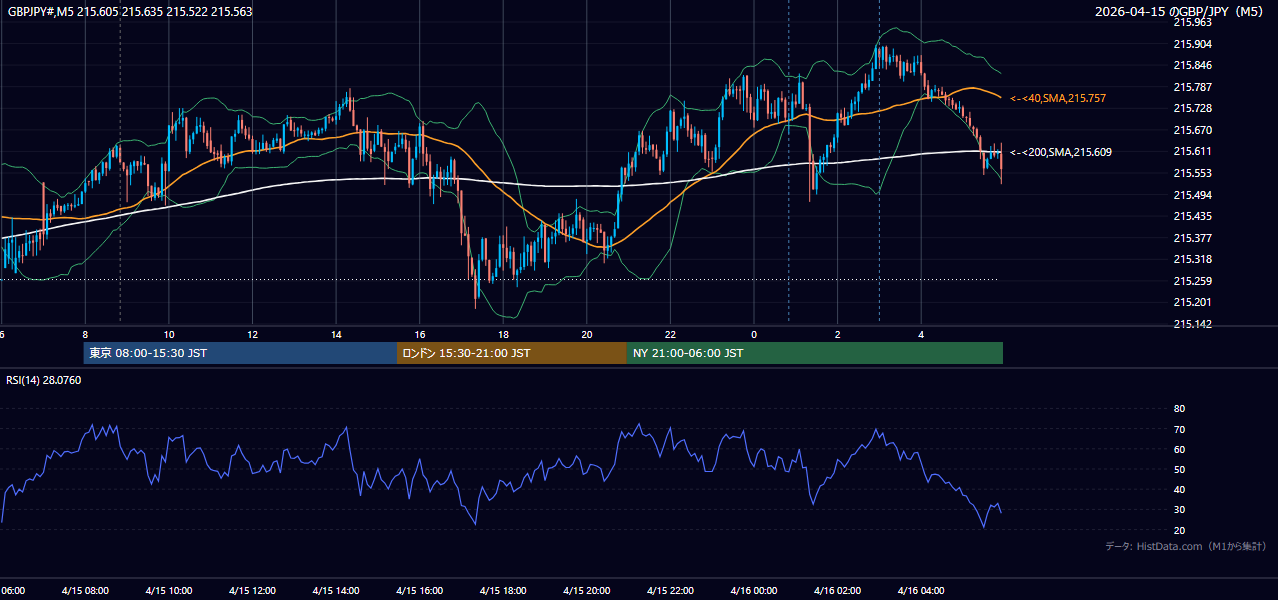Click price axis value 215.201
Viewport: 1278px width, 600px height.
[1192, 302]
